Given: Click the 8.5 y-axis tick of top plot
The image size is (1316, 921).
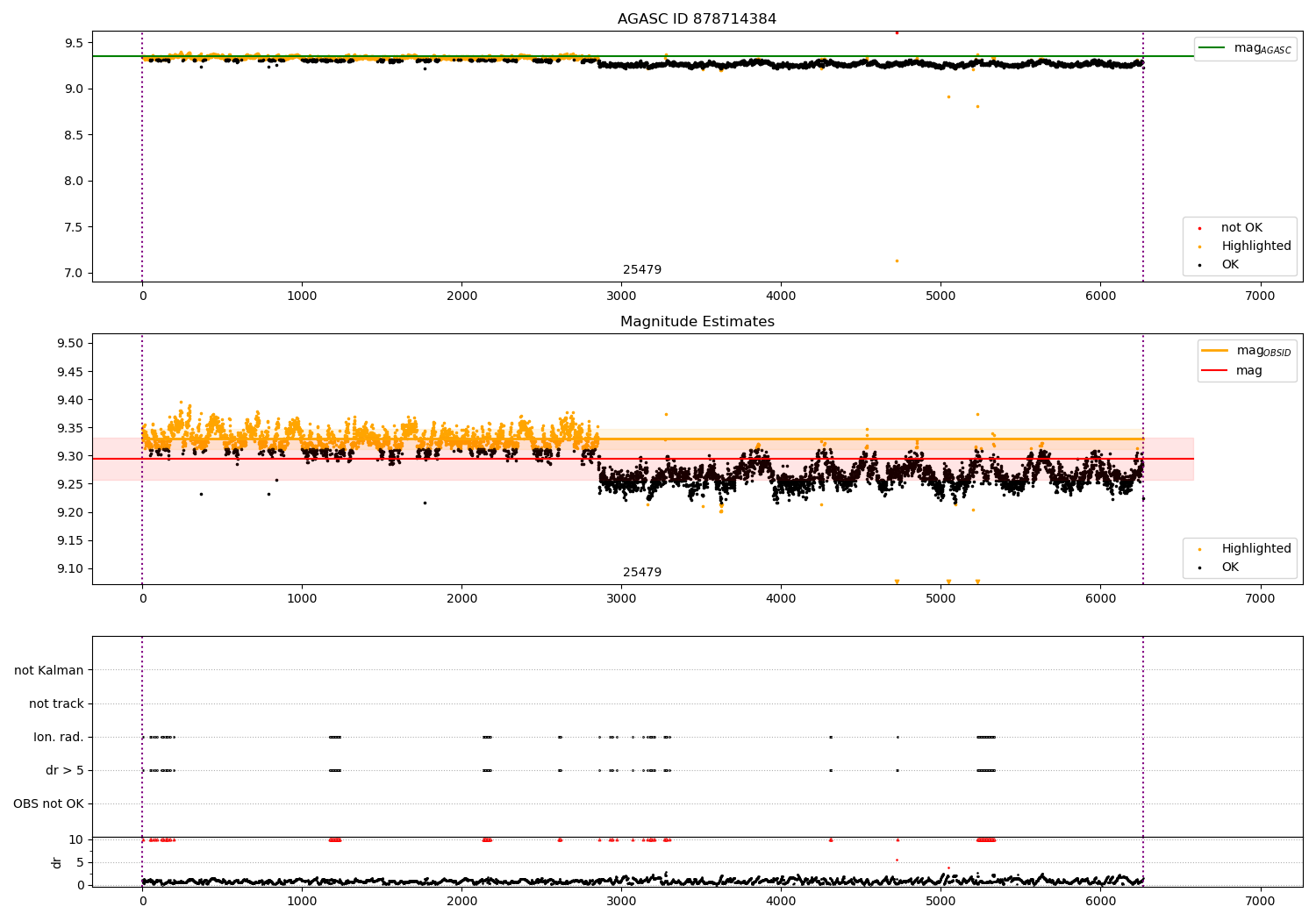Looking at the screenshot, I should [x=74, y=135].
